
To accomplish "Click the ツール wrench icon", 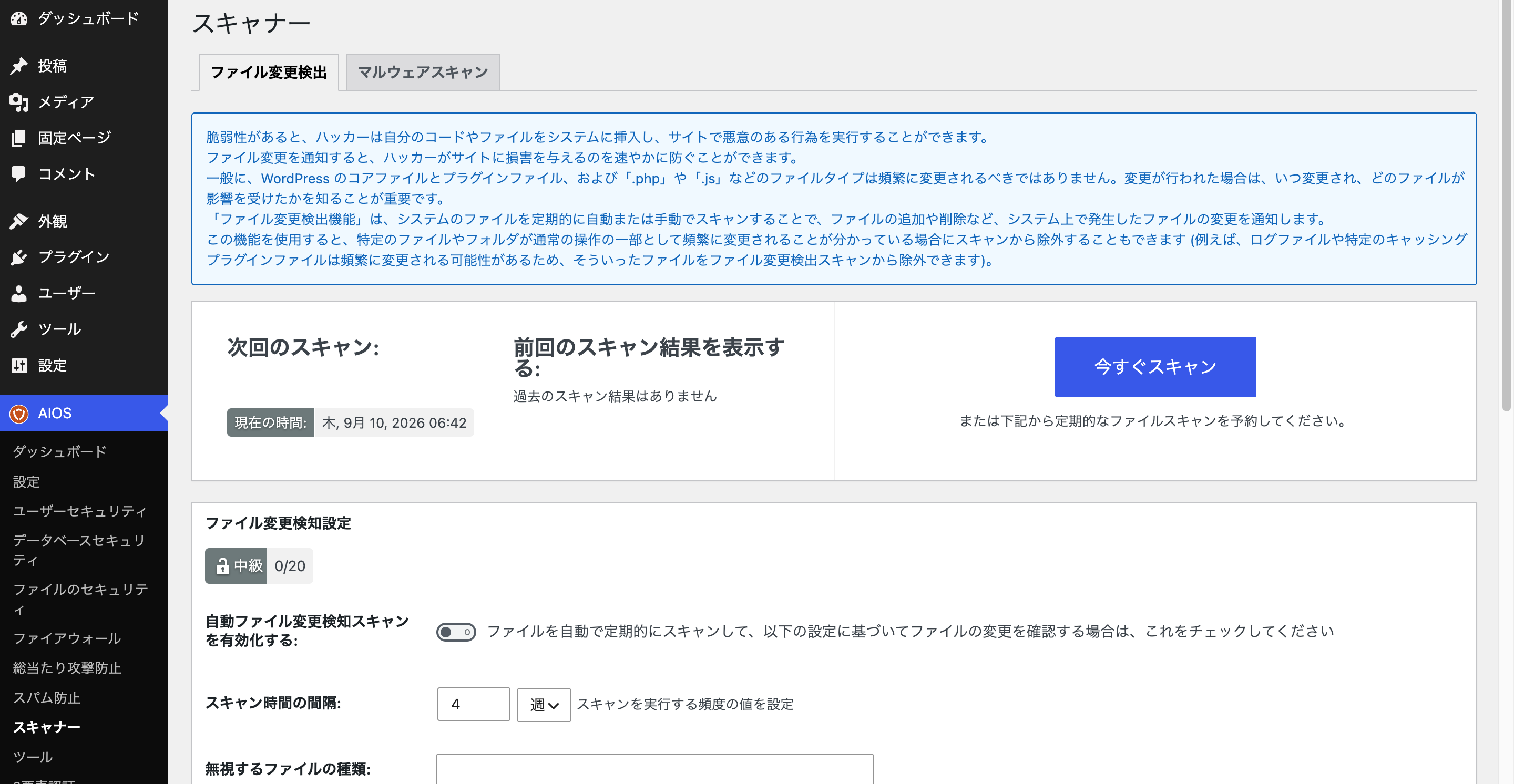I will coord(19,329).
